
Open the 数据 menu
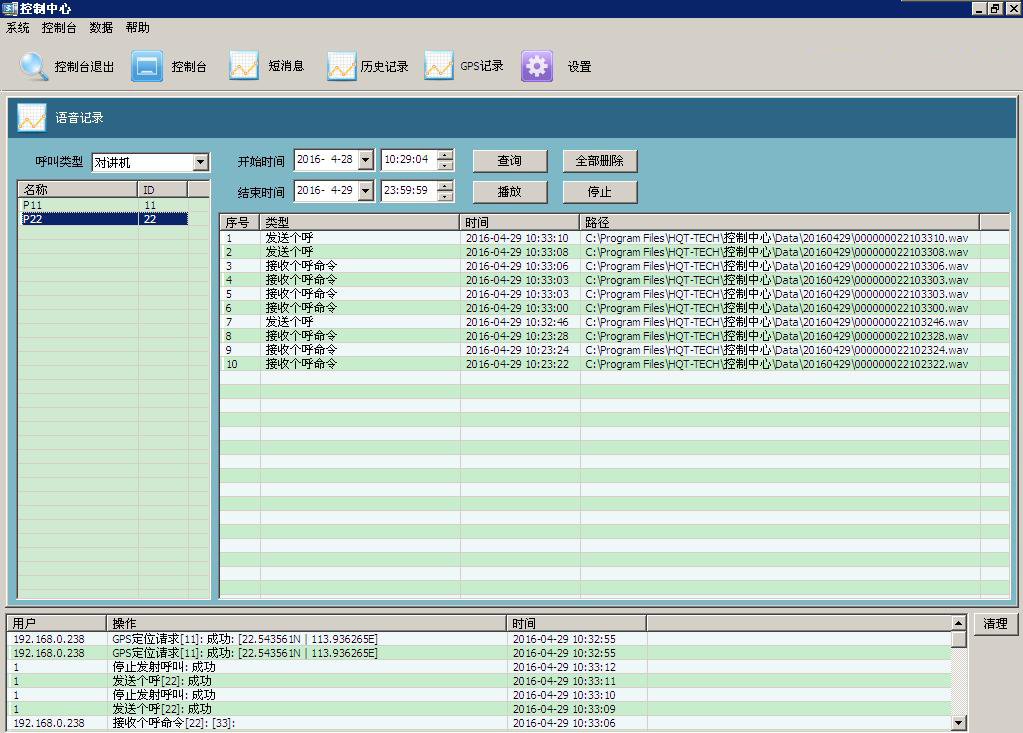101,27
